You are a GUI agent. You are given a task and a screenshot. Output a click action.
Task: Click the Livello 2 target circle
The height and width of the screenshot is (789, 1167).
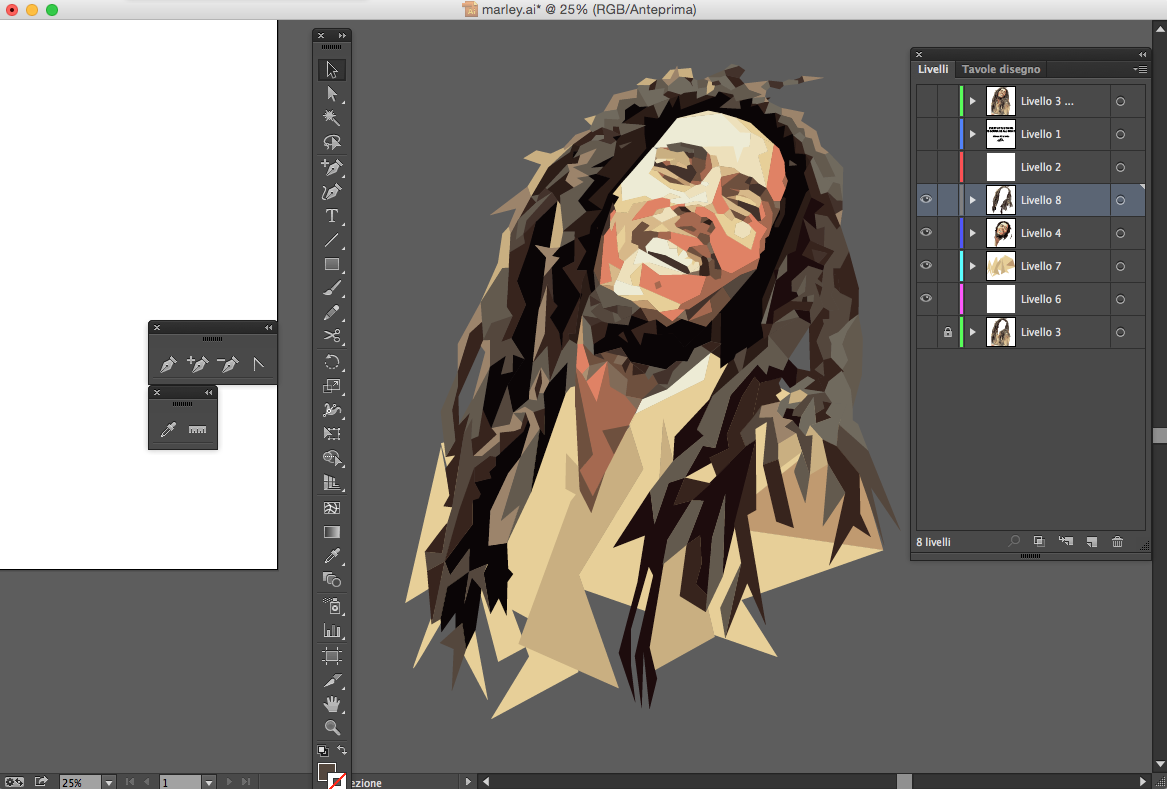pyautogui.click(x=1120, y=167)
